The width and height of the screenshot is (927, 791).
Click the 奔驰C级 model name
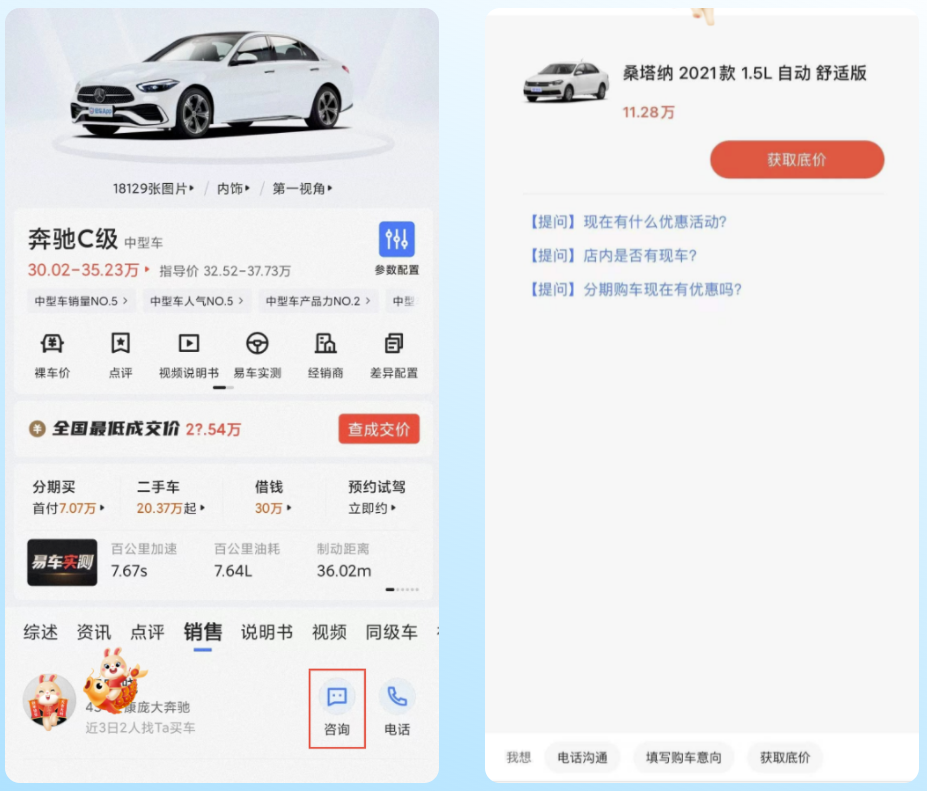coord(73,239)
